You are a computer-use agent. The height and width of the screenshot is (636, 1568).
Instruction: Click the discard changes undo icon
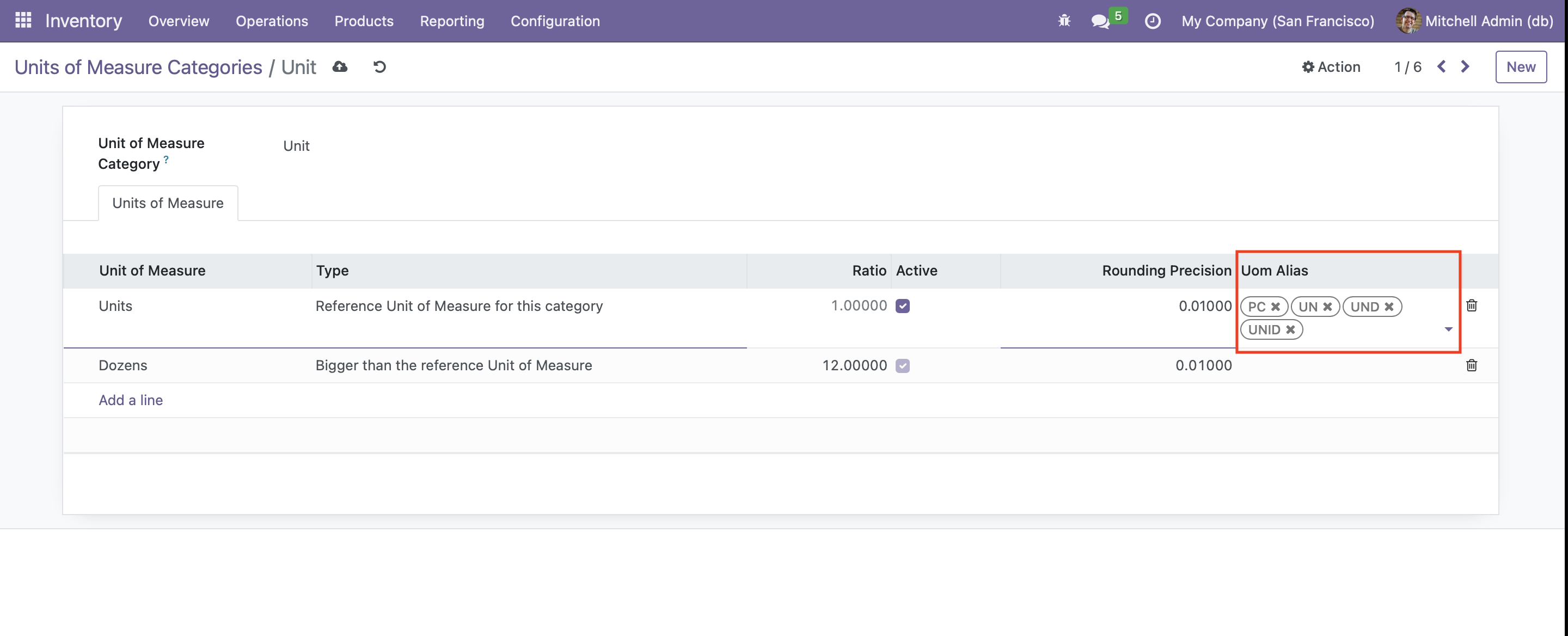(379, 67)
